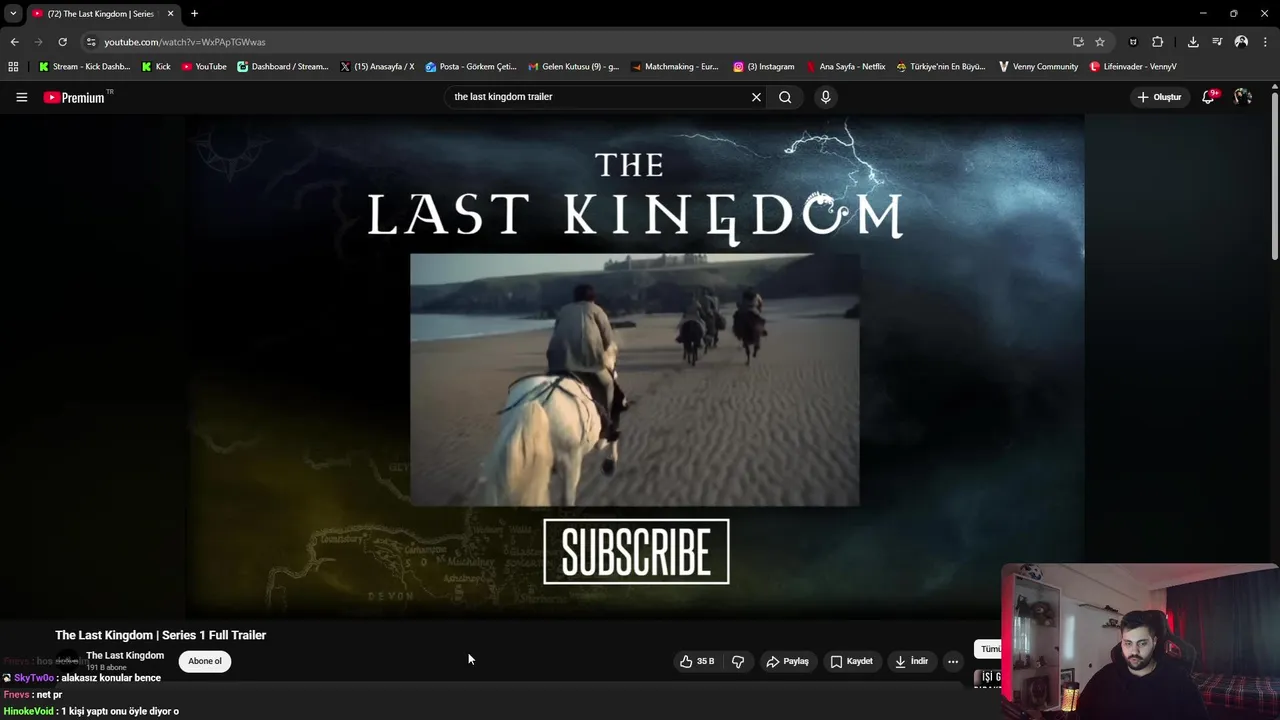Start voice search with the microphone

(825, 97)
